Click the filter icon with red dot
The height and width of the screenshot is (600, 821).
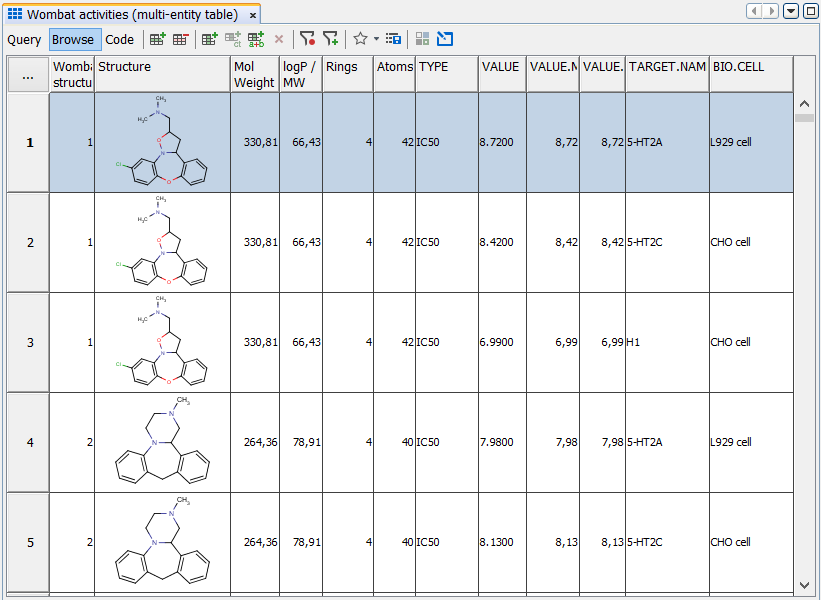click(x=307, y=40)
